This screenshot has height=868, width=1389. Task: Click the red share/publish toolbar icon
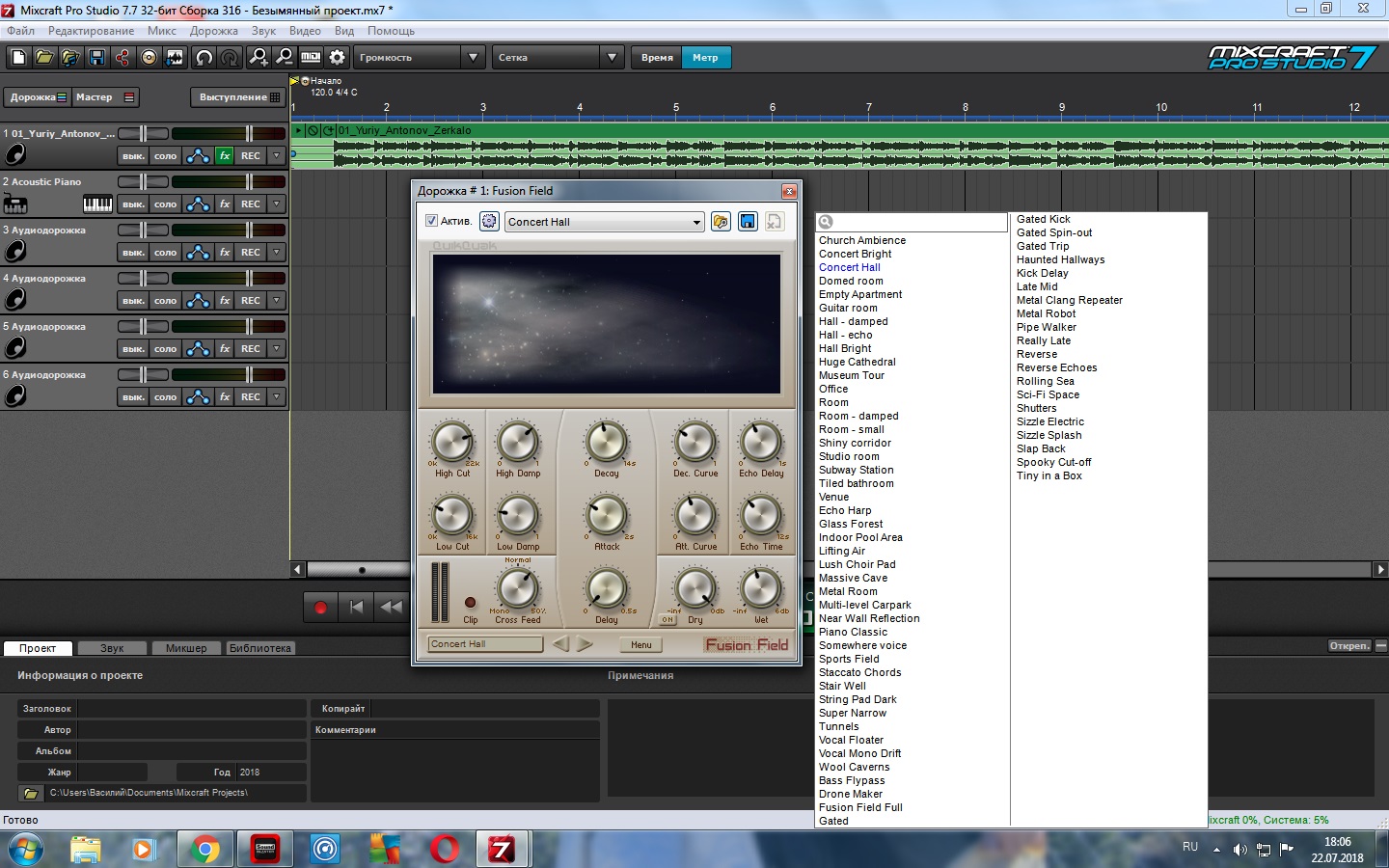[x=123, y=58]
